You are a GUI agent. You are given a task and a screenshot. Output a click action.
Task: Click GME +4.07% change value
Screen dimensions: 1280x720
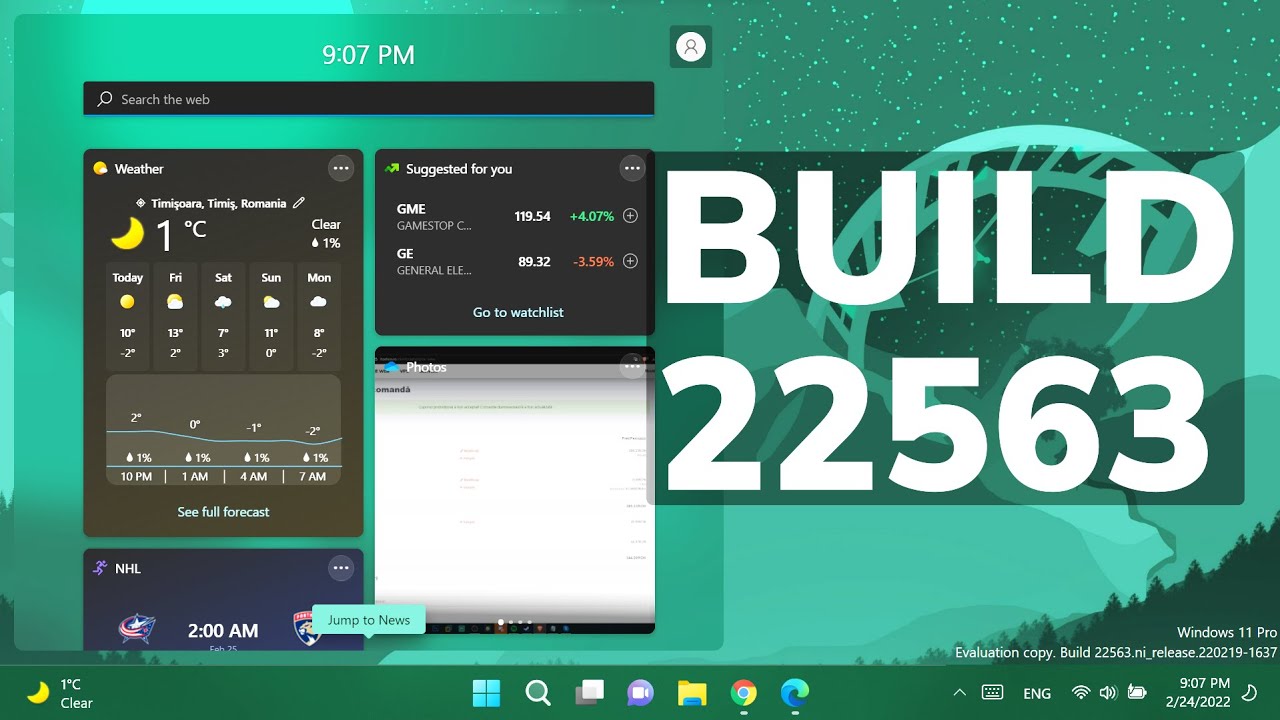coord(591,216)
